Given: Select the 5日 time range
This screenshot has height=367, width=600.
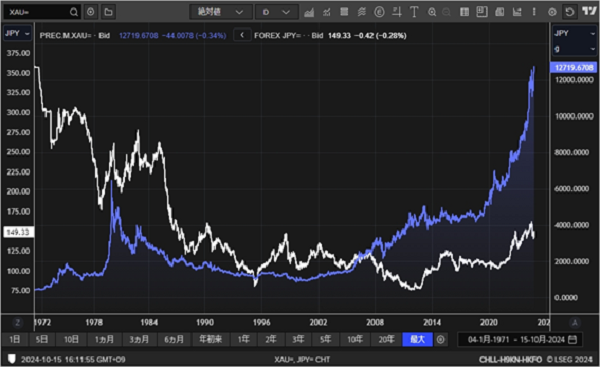Looking at the screenshot, I should click(42, 339).
